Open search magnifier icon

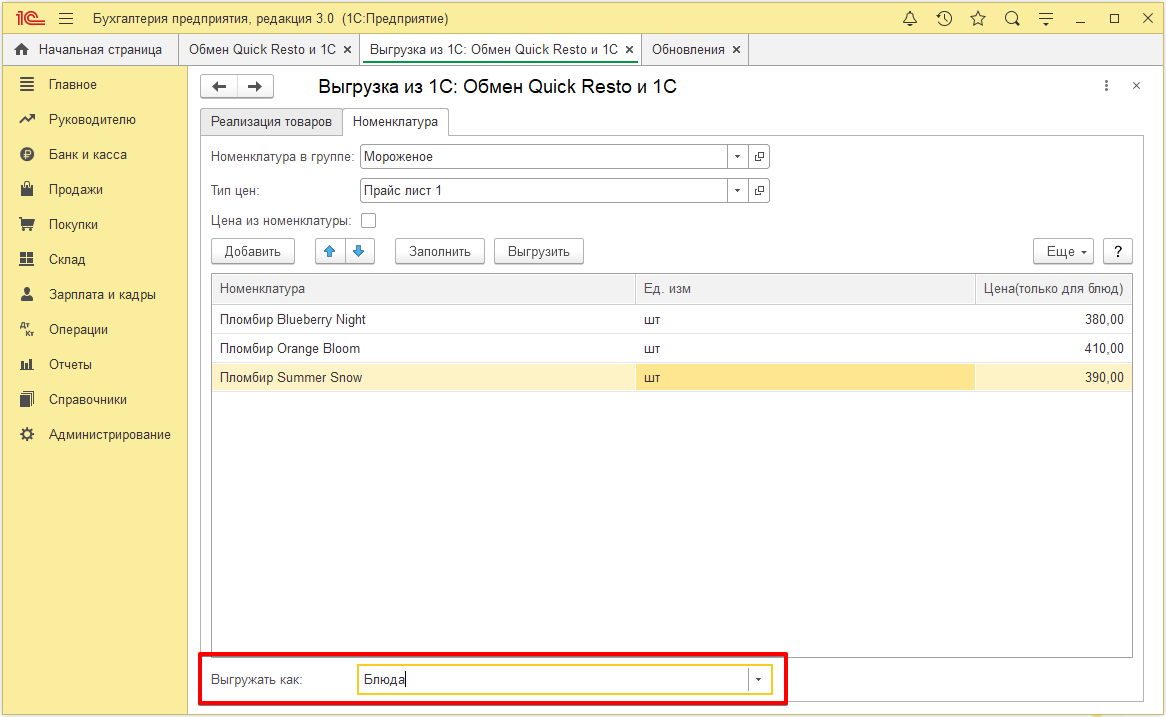coord(1012,19)
